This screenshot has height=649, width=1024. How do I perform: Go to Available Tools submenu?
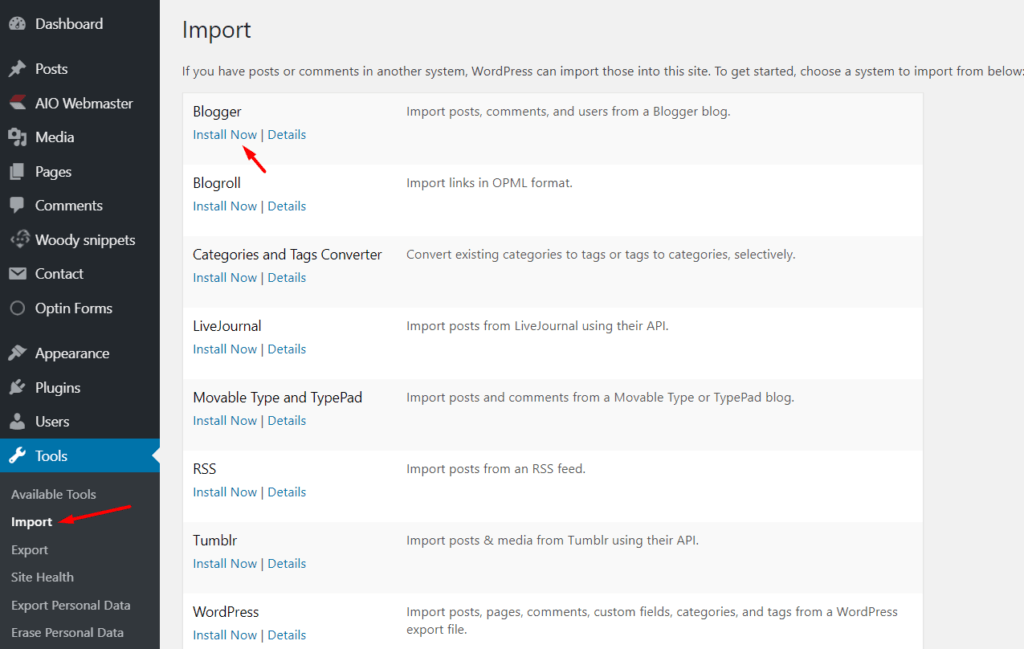(x=53, y=494)
